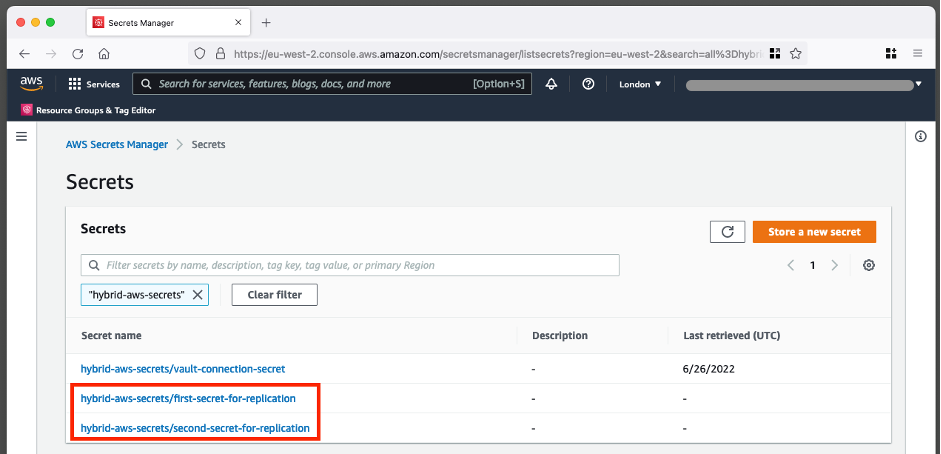
Task: Open the account menu dropdown arrow
Action: [918, 85]
